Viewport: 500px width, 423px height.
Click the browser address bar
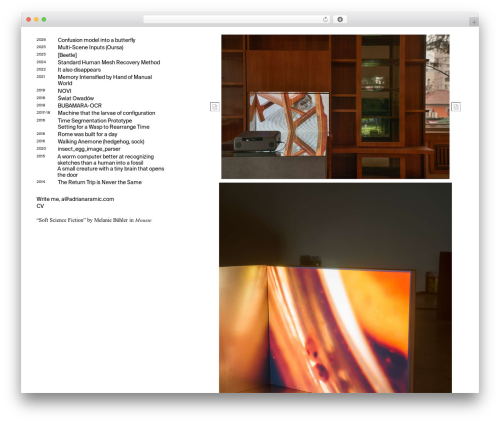236,20
